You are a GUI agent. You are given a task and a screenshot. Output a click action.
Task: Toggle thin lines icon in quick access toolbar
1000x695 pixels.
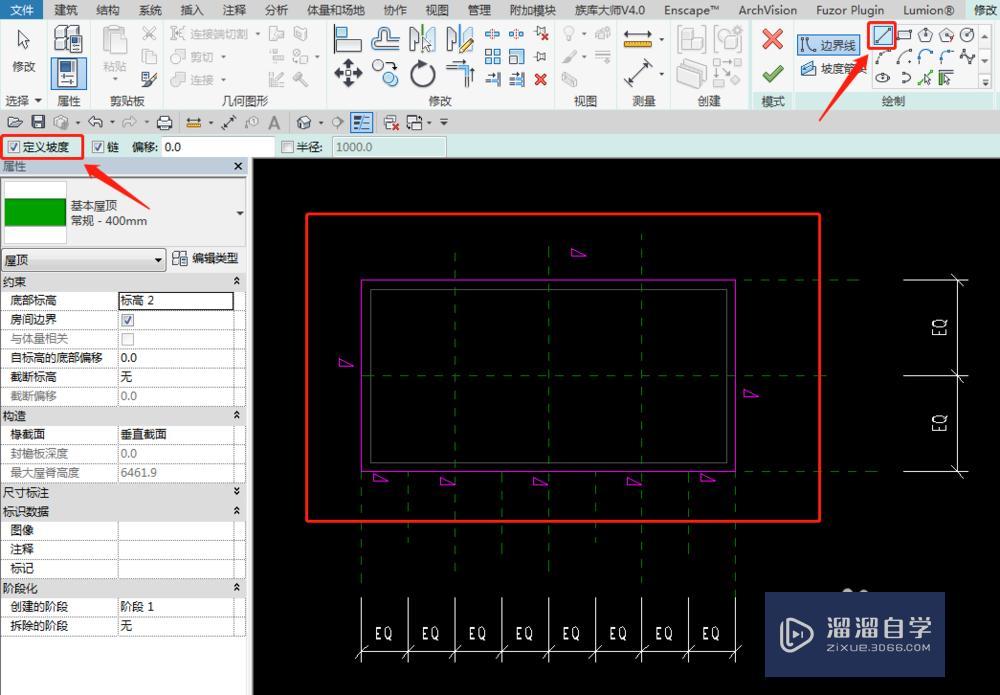click(362, 122)
